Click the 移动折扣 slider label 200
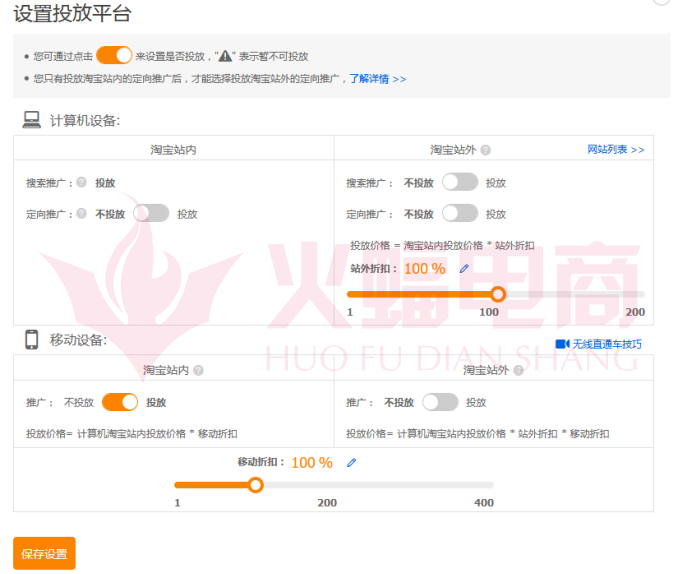This screenshot has width=679, height=574. (x=327, y=503)
